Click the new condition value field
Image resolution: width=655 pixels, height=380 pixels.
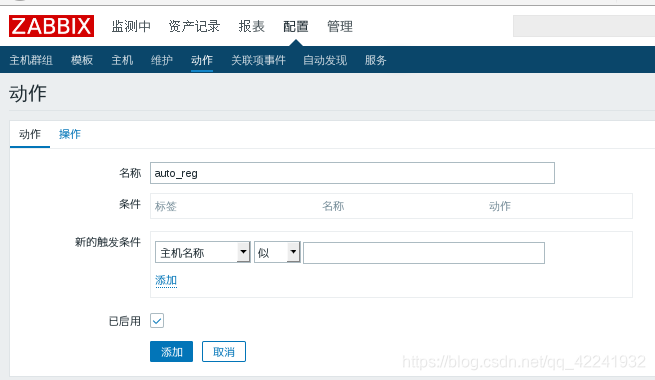424,253
